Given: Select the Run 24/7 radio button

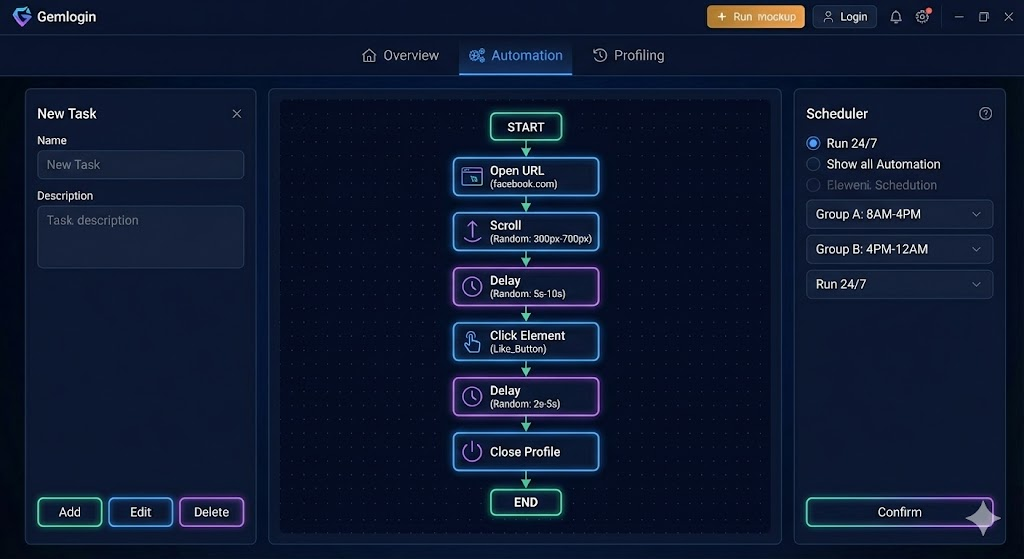Looking at the screenshot, I should [x=813, y=143].
